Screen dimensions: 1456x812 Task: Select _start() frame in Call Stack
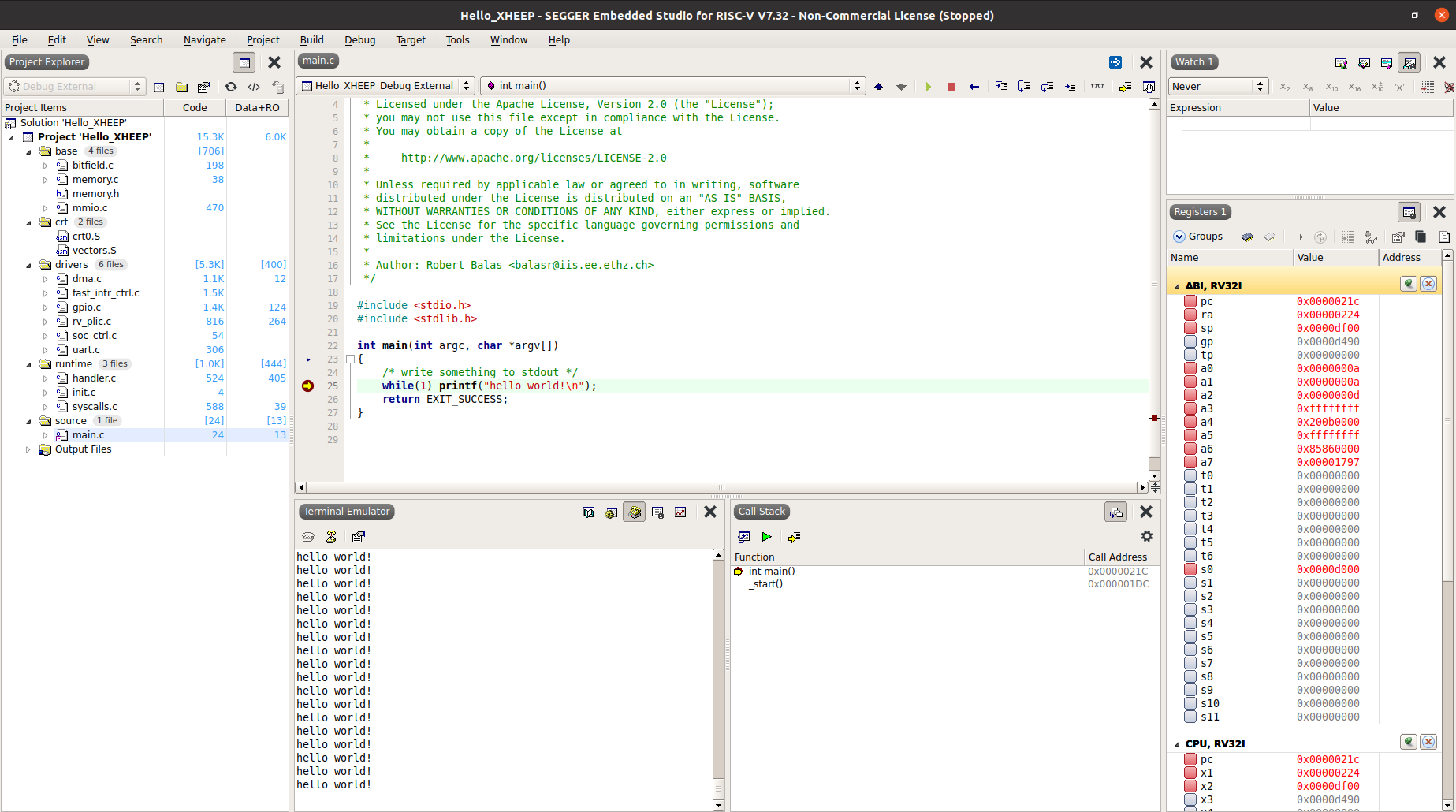[945, 584]
